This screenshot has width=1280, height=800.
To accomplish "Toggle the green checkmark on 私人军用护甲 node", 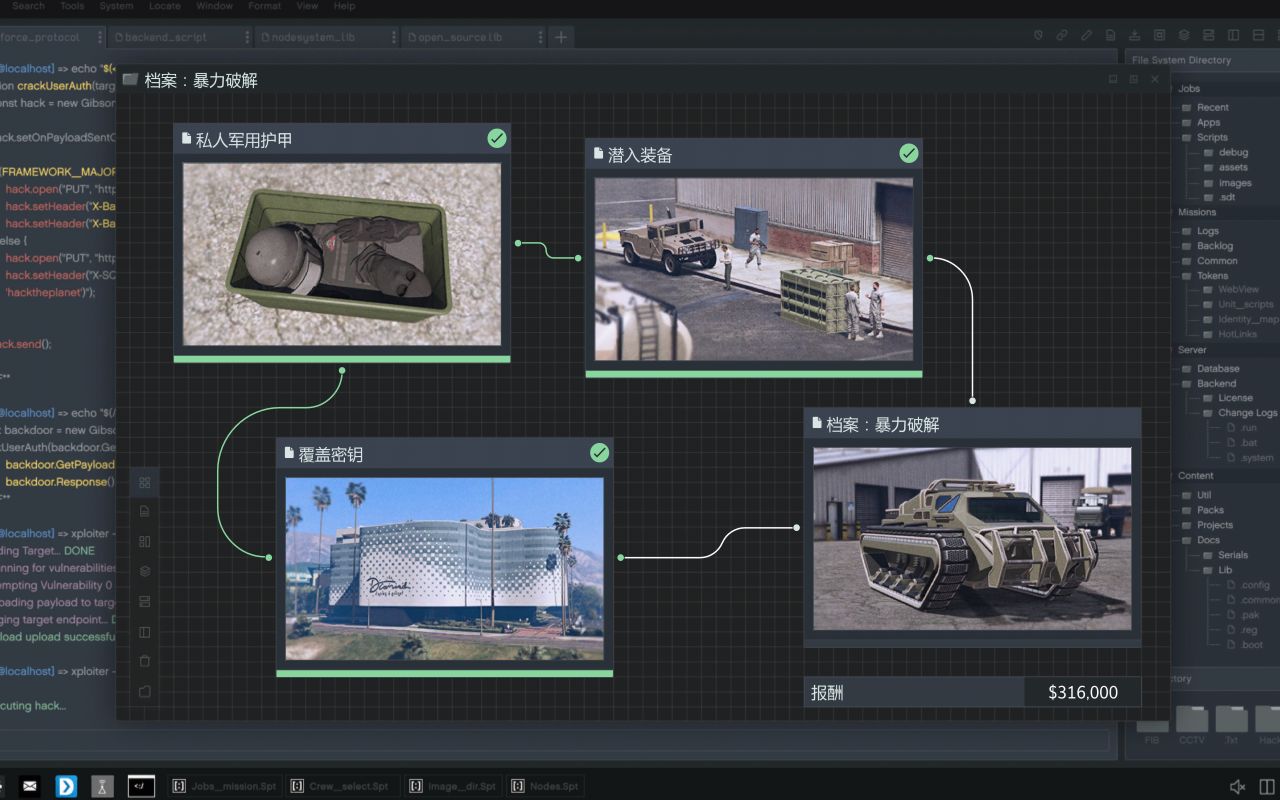I will click(497, 138).
